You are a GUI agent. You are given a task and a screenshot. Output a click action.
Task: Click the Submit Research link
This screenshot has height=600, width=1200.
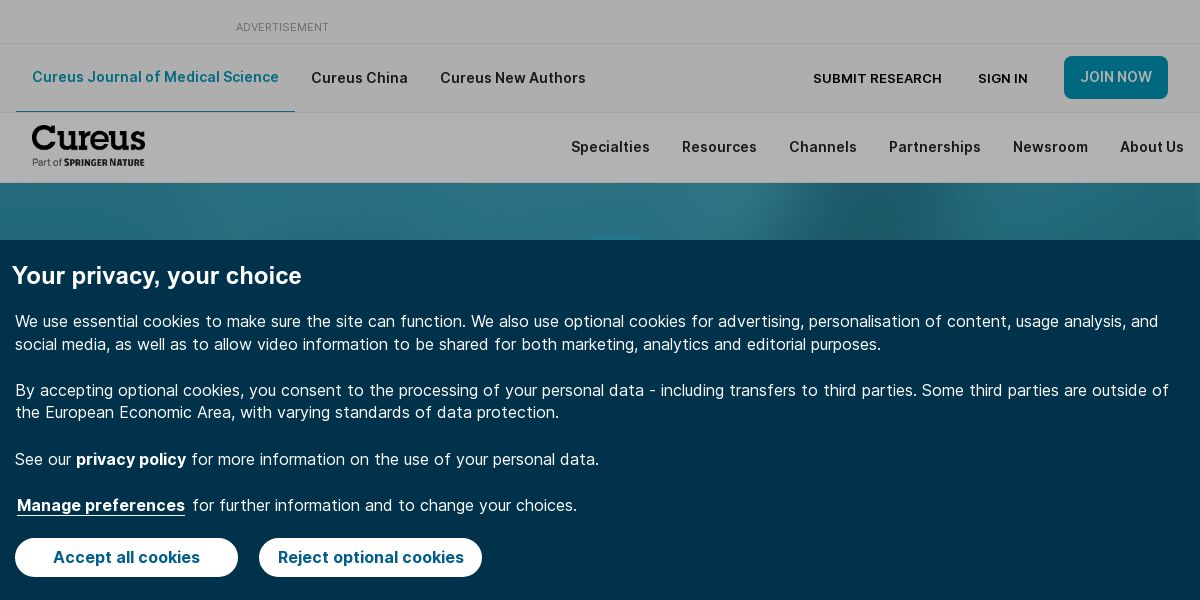click(x=877, y=78)
